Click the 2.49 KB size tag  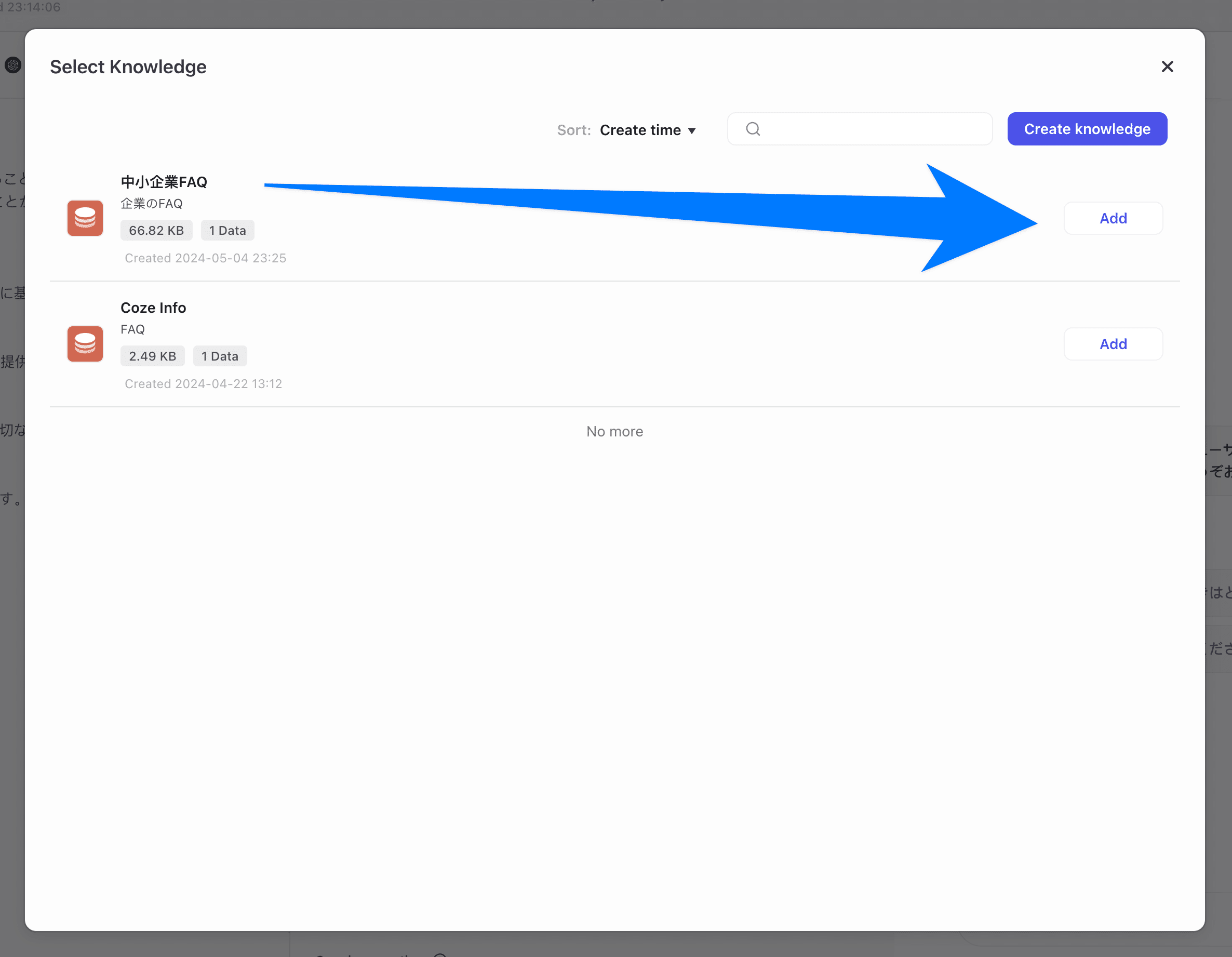(x=152, y=356)
